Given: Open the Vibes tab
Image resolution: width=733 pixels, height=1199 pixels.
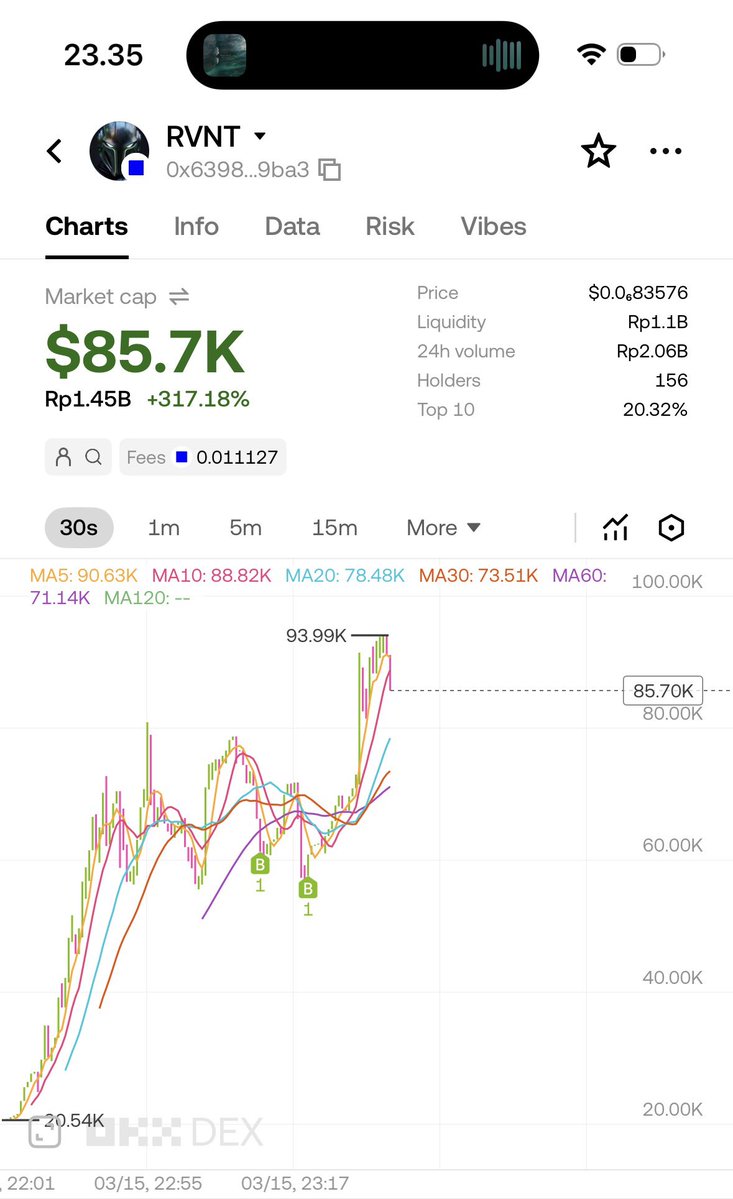Looking at the screenshot, I should [x=493, y=226].
